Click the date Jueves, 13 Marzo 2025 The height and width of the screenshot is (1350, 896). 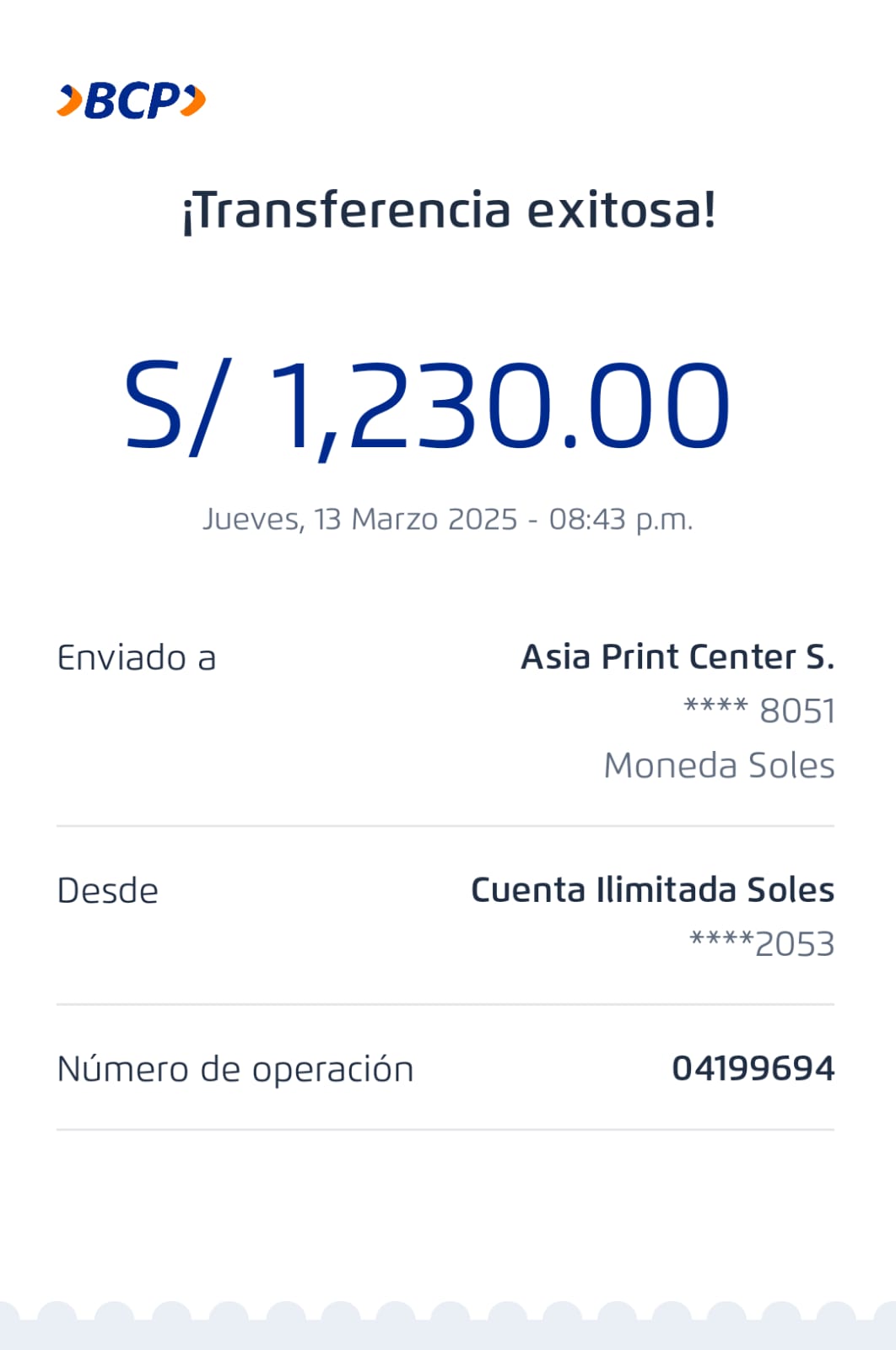359,519
